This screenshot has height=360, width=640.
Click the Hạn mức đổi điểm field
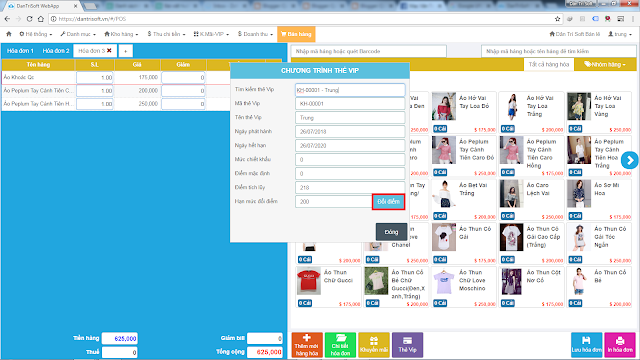pyautogui.click(x=333, y=202)
